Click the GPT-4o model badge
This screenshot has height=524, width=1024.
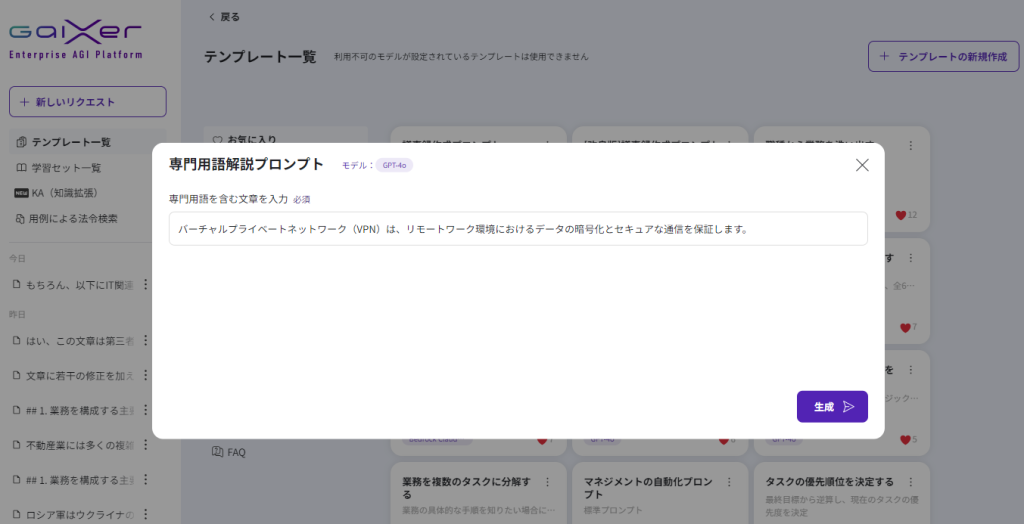pyautogui.click(x=394, y=165)
